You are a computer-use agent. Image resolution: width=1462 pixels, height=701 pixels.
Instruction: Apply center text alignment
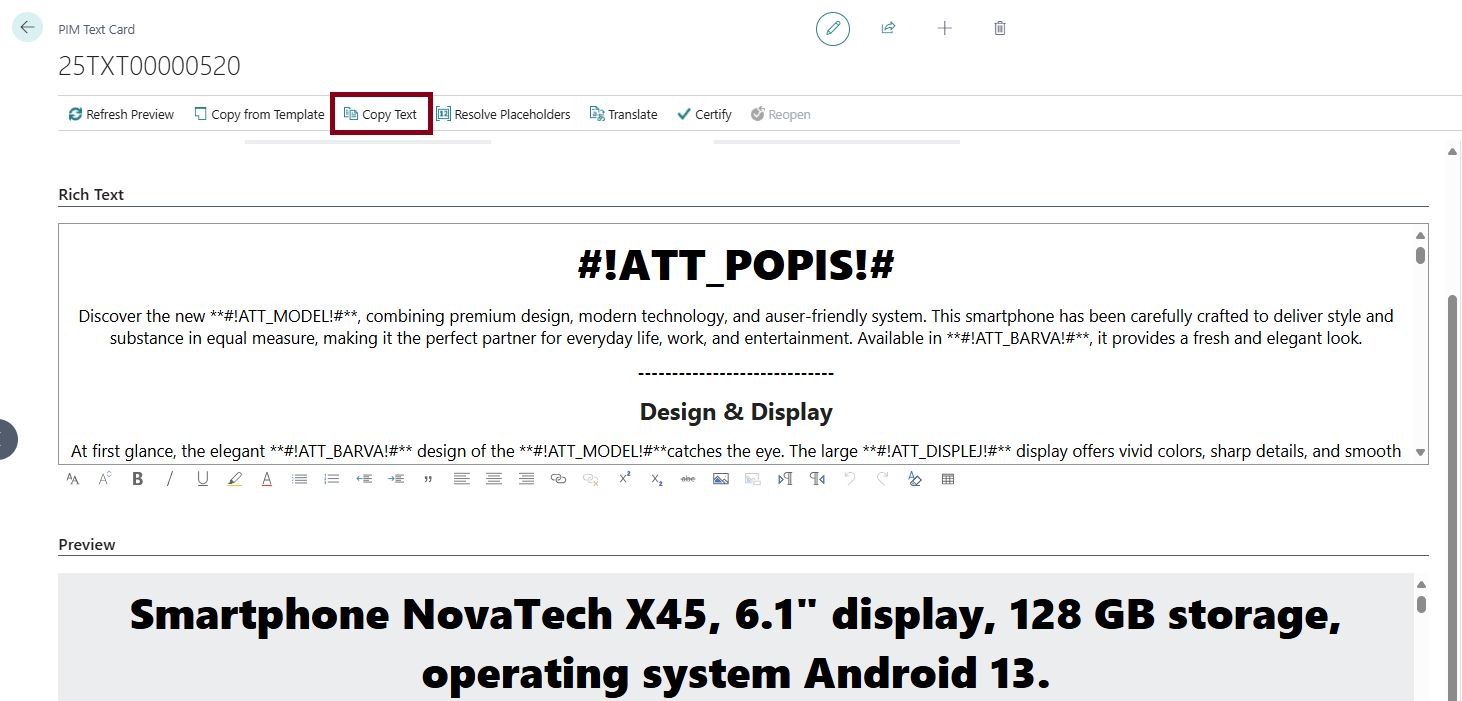tap(493, 478)
